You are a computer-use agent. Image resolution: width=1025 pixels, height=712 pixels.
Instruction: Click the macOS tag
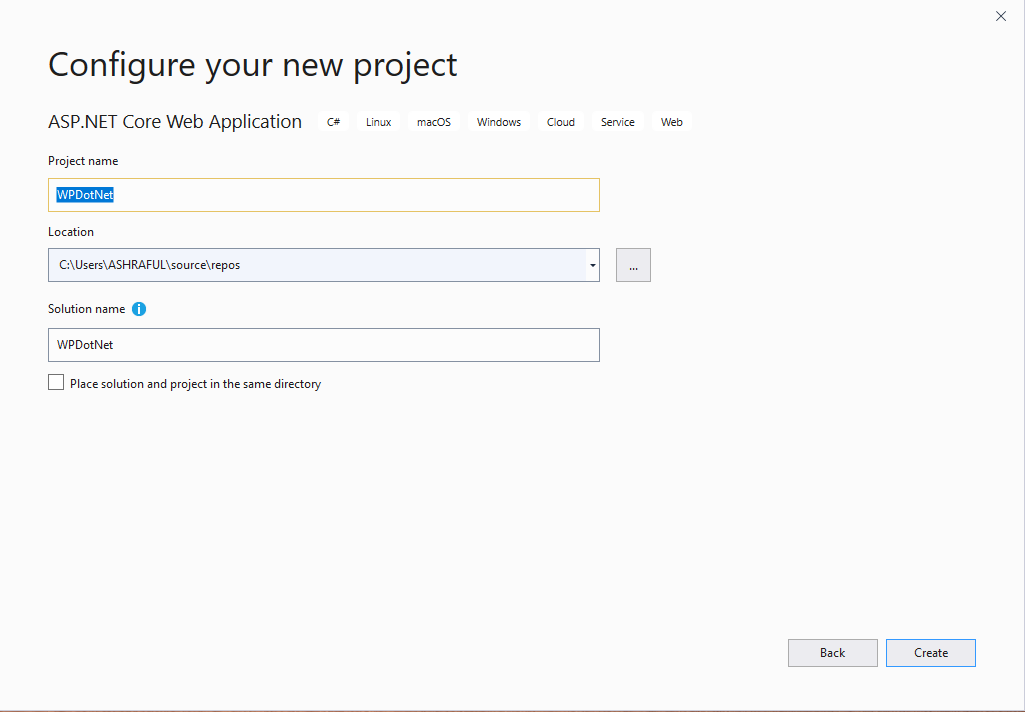click(x=434, y=122)
